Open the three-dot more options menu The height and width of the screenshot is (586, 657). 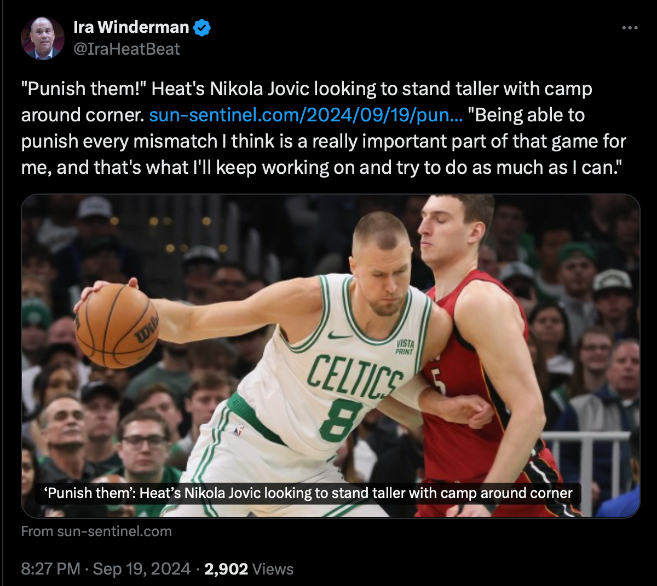click(x=630, y=28)
